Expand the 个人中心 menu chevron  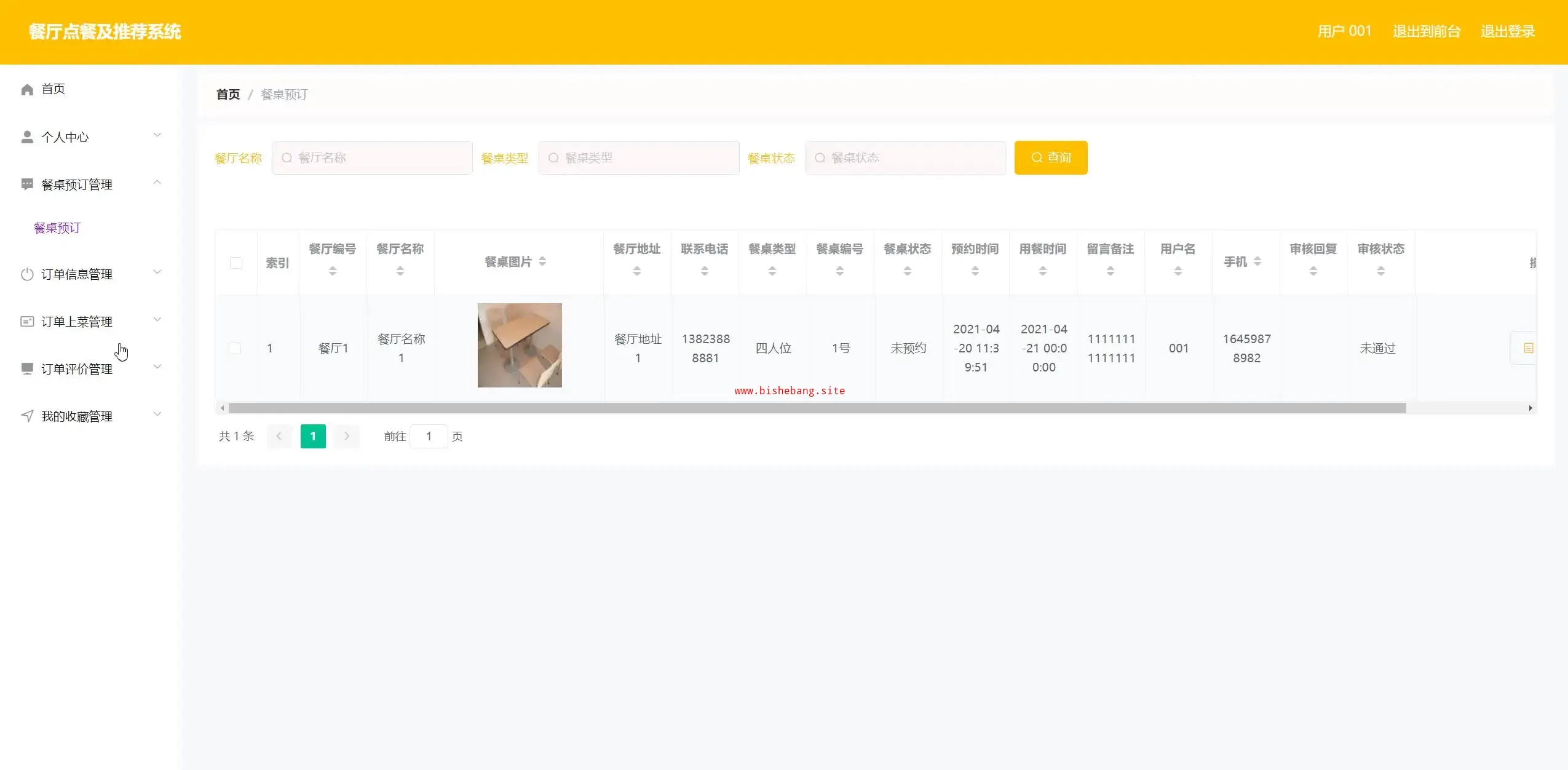click(x=157, y=135)
